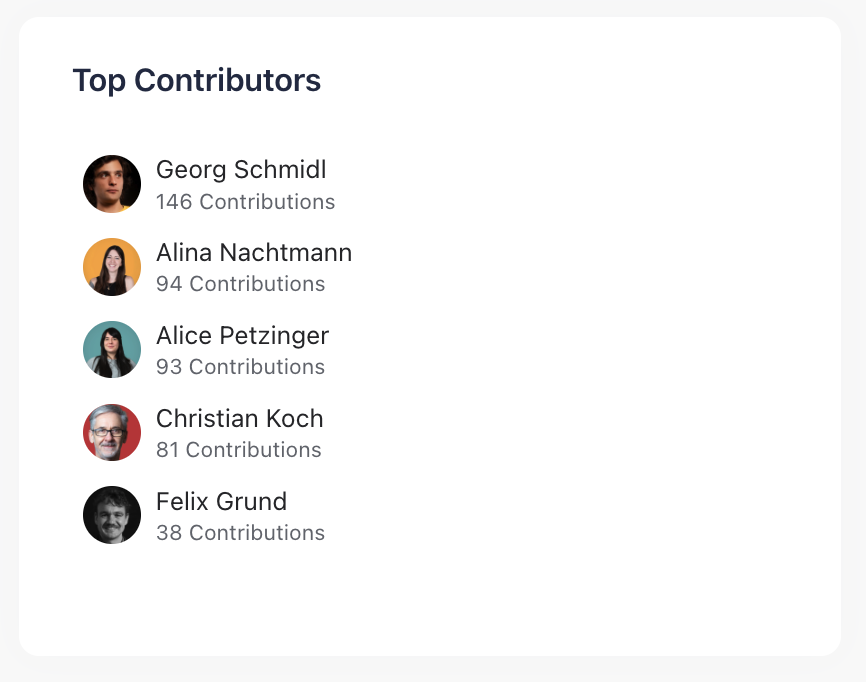The image size is (866, 682).
Task: Open Alice Petzinger's contributor profile
Action: tap(241, 336)
